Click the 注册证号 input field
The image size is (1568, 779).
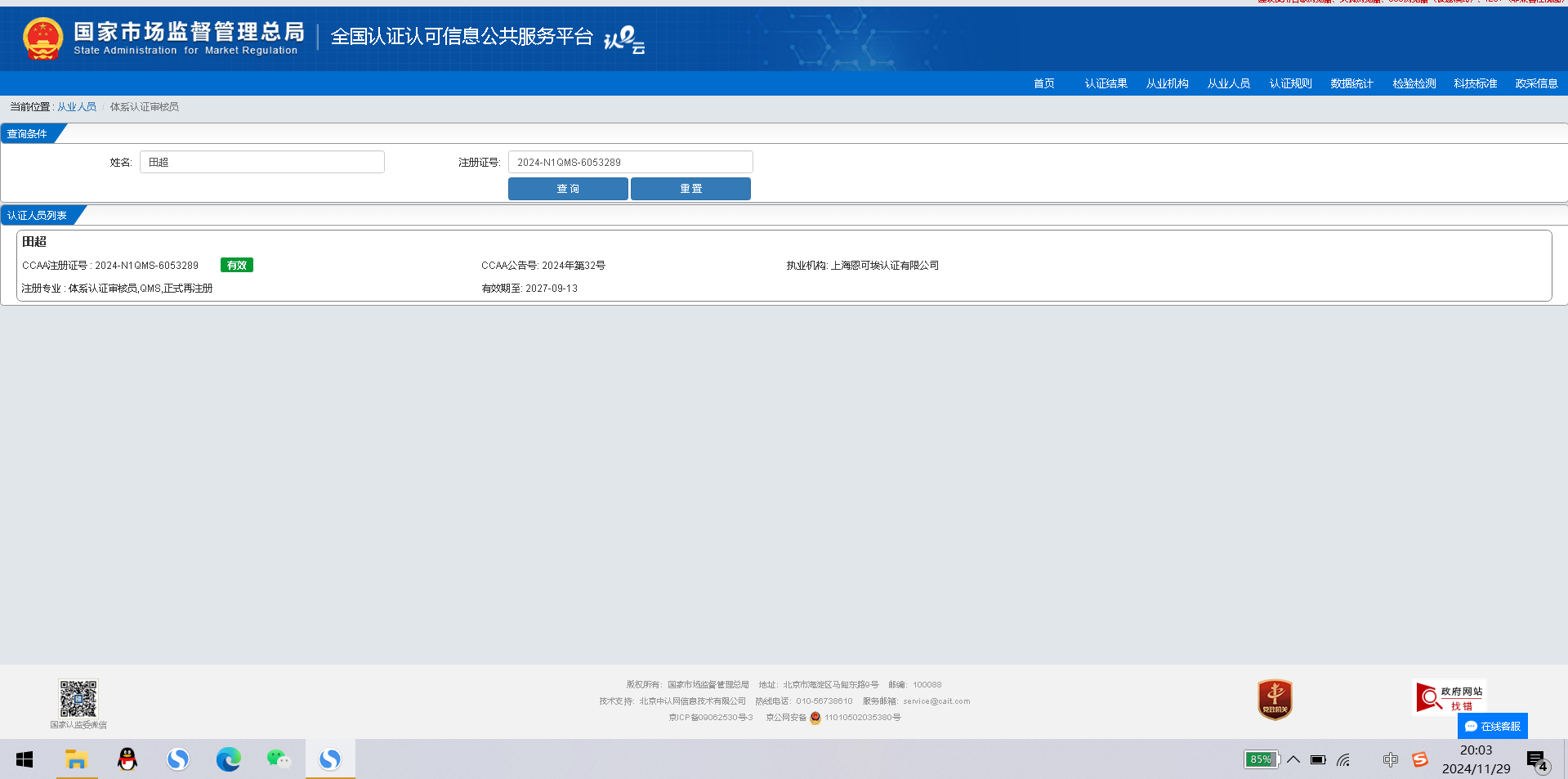(x=630, y=162)
